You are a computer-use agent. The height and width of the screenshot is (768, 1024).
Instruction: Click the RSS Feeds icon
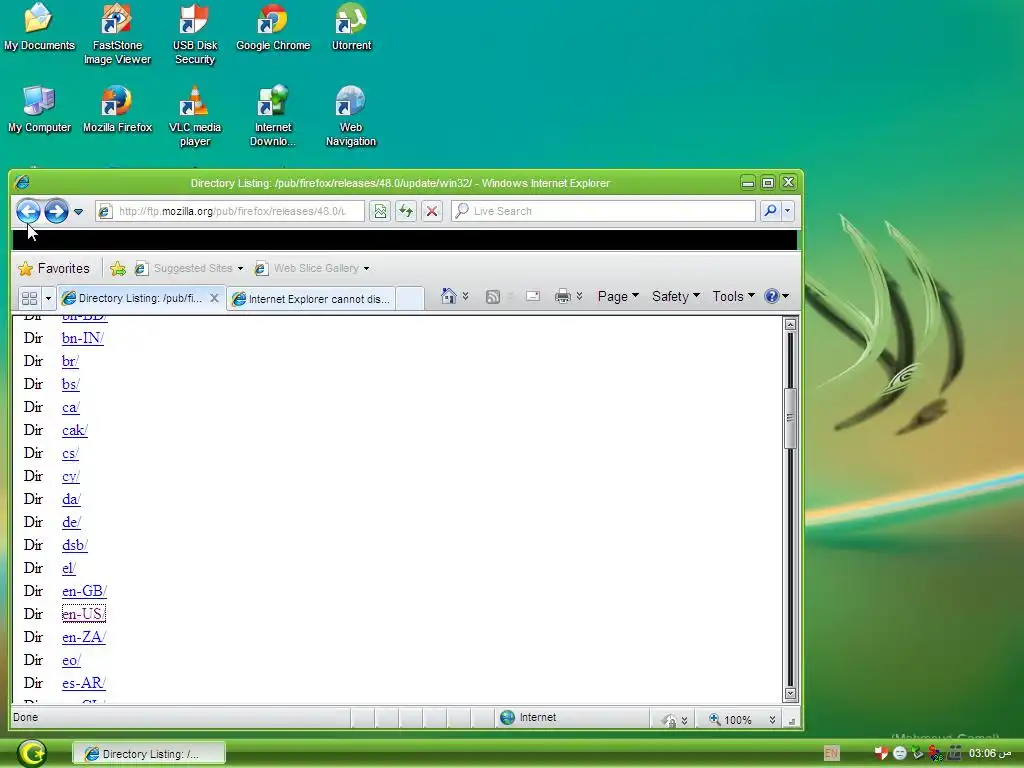493,297
